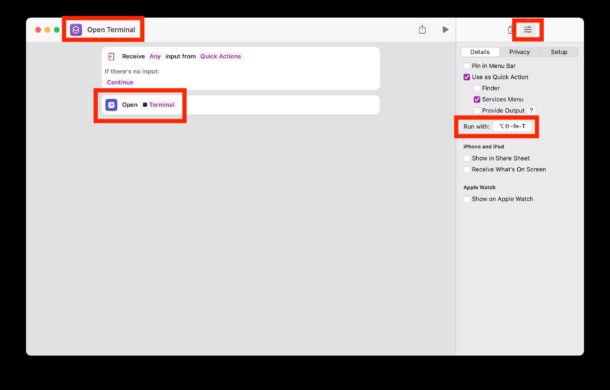Image resolution: width=610 pixels, height=390 pixels.
Task: Switch to the Privacy tab
Action: tap(519, 52)
